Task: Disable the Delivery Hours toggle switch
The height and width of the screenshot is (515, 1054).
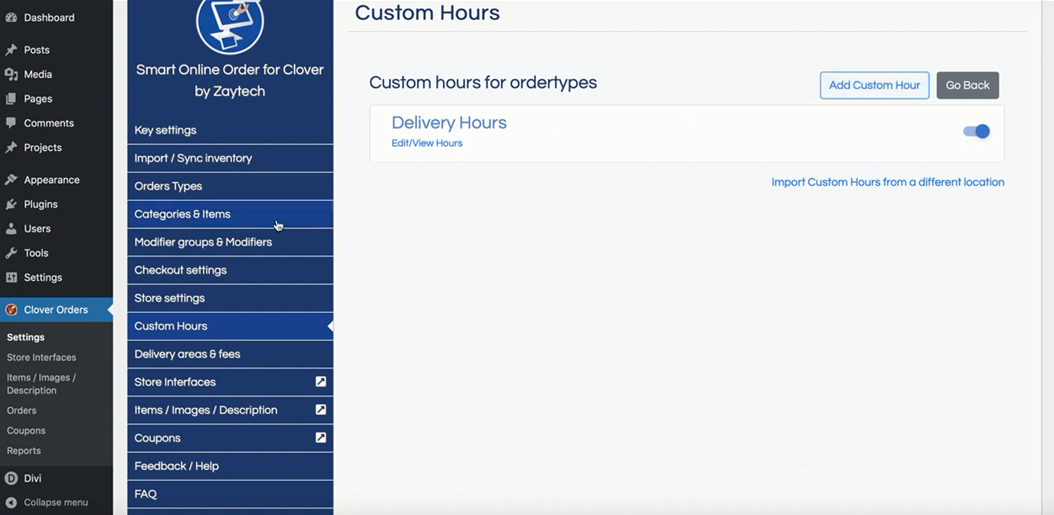Action: pos(977,131)
